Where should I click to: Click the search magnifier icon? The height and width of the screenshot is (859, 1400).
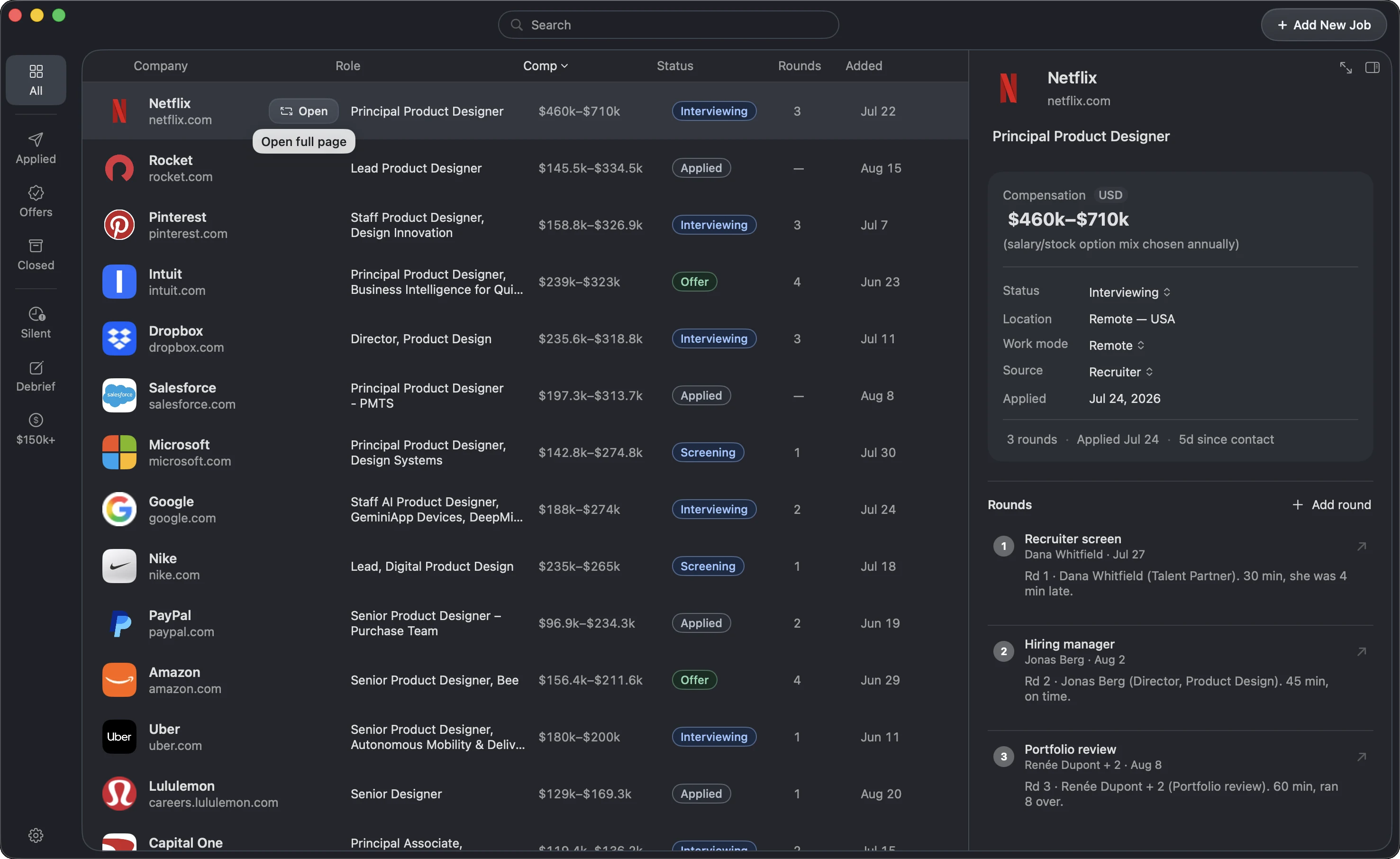[x=516, y=25]
